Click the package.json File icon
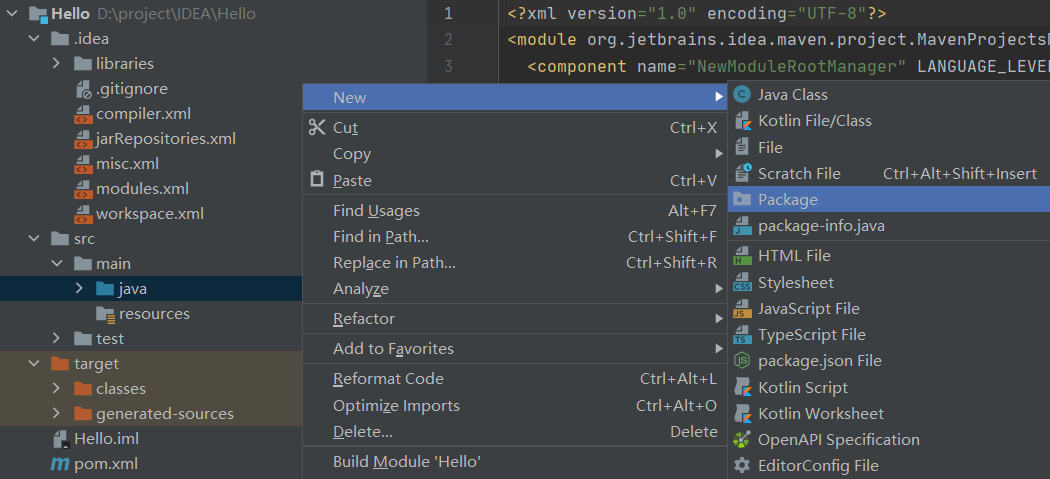The width and height of the screenshot is (1050, 479). click(x=741, y=361)
